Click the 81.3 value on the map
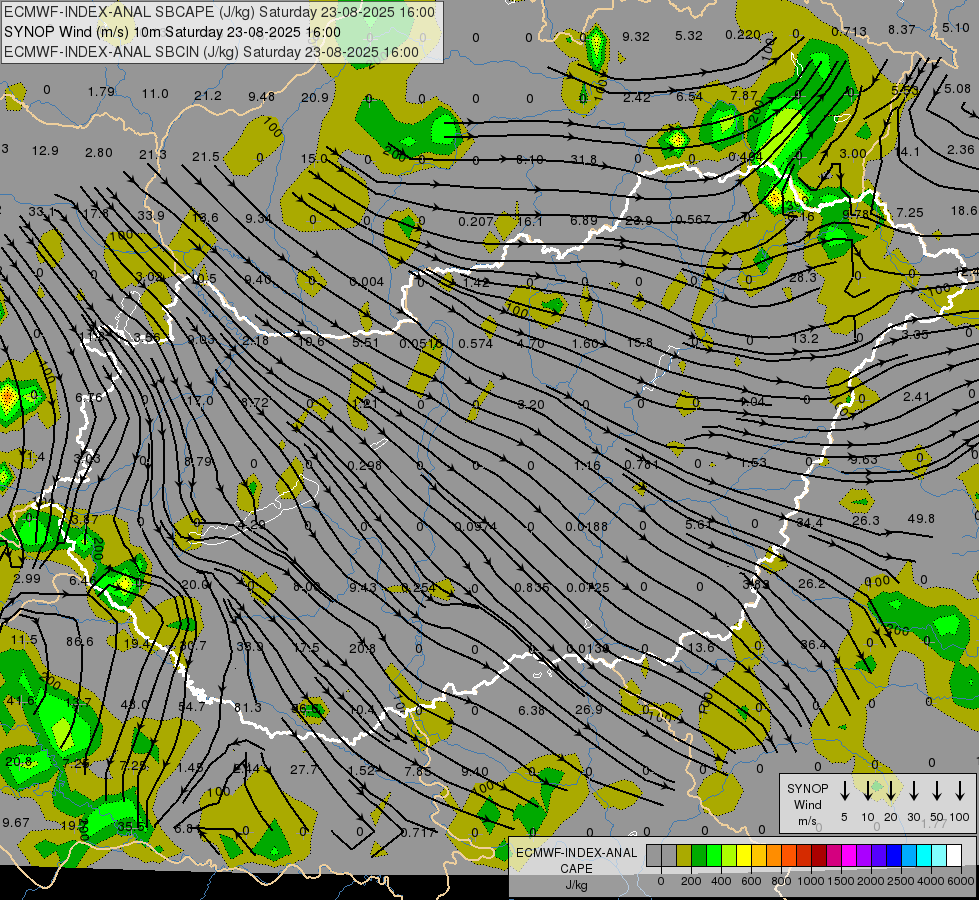 (x=248, y=708)
